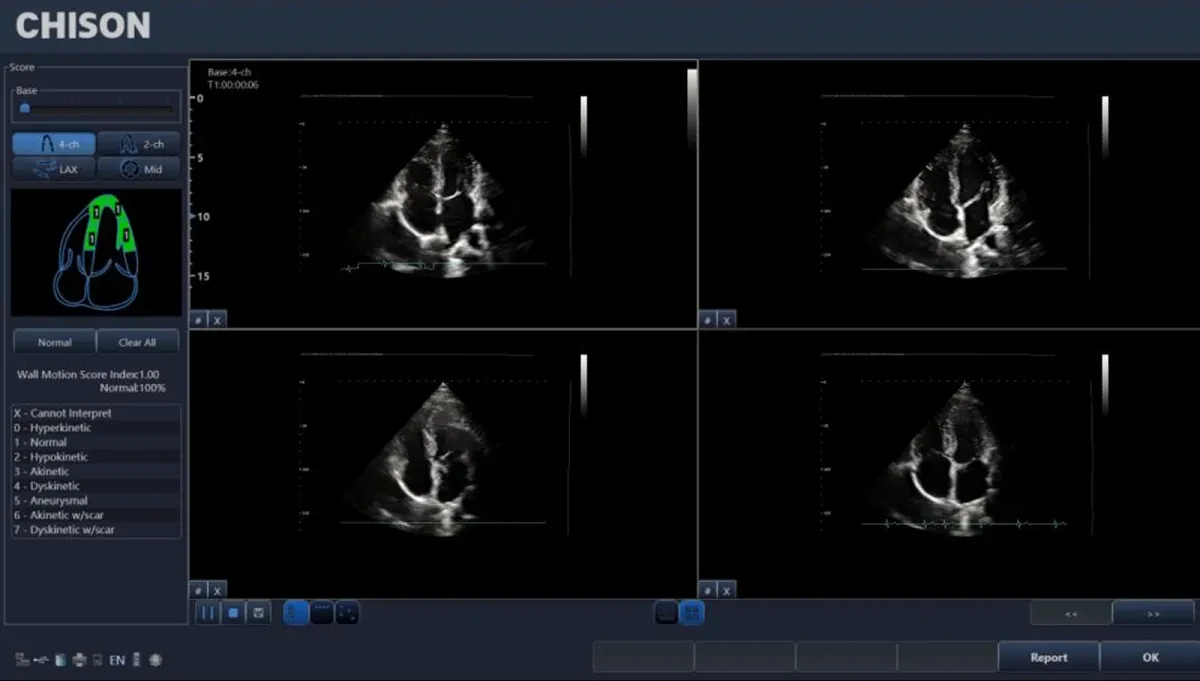
Task: Select '5 - Aneurysmal' score
Action: 96,500
